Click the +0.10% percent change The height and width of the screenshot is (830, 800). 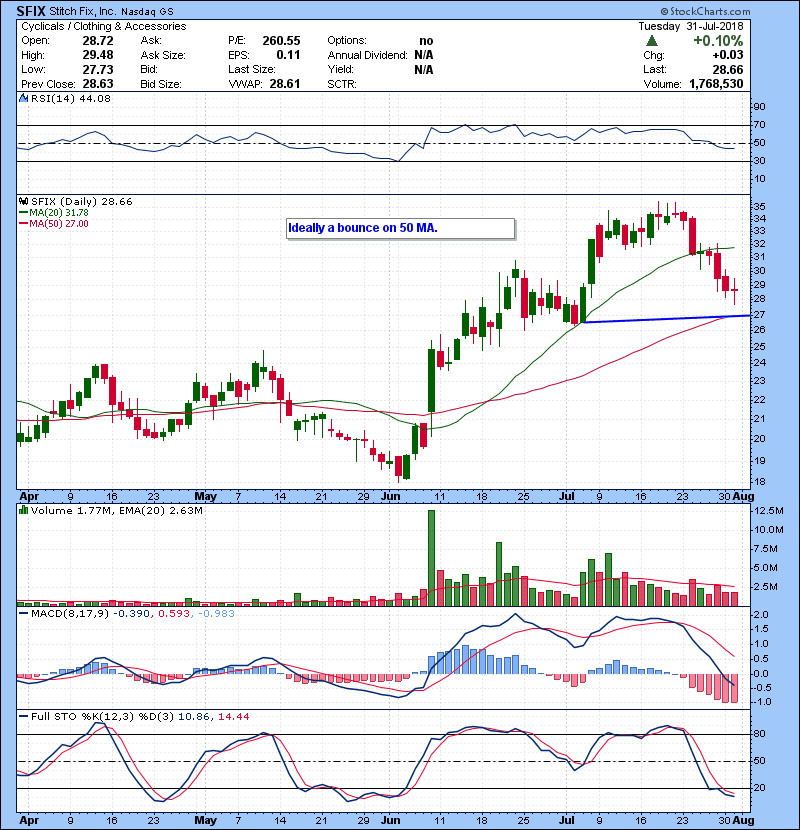718,41
